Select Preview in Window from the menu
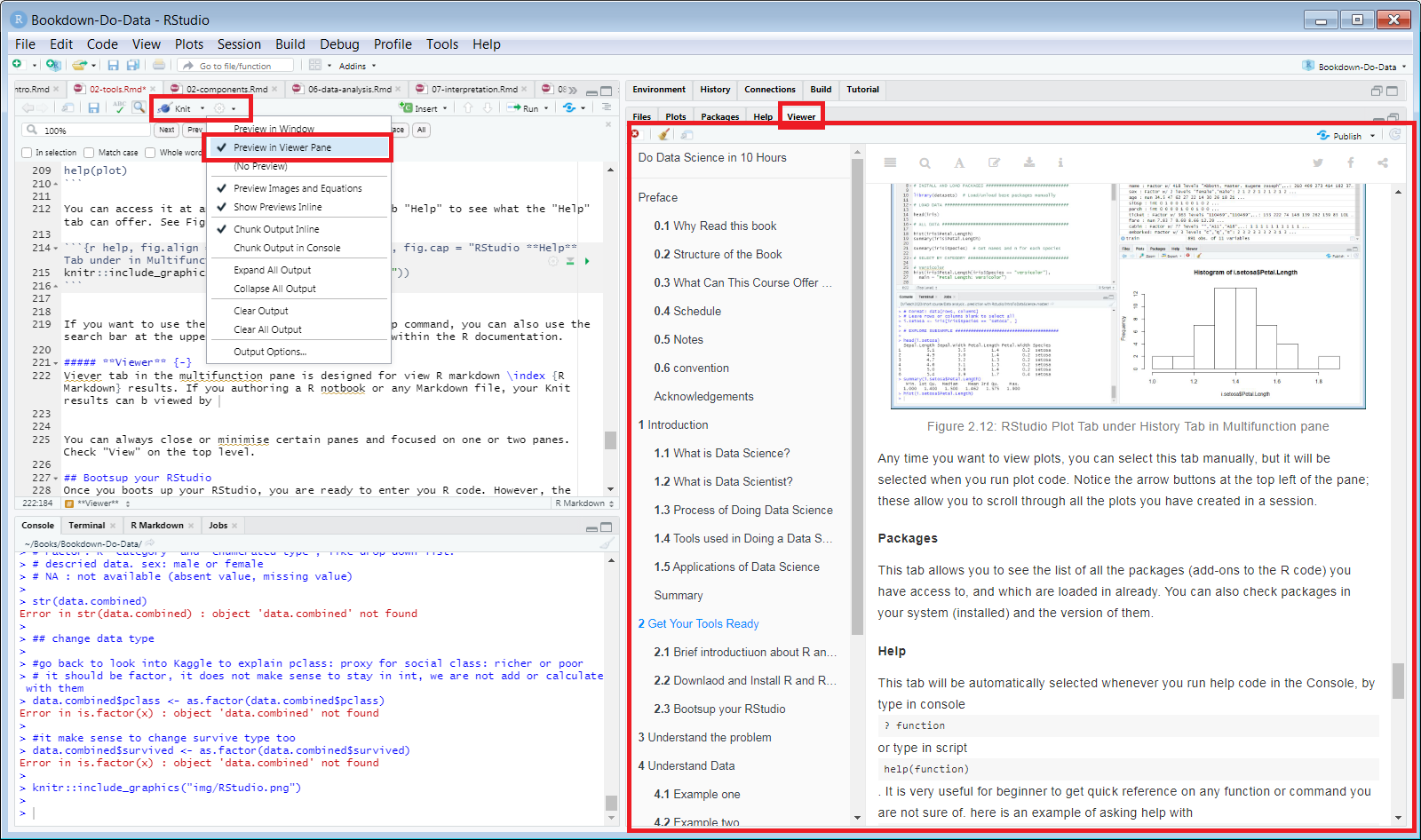This screenshot has width=1421, height=840. pos(275,128)
